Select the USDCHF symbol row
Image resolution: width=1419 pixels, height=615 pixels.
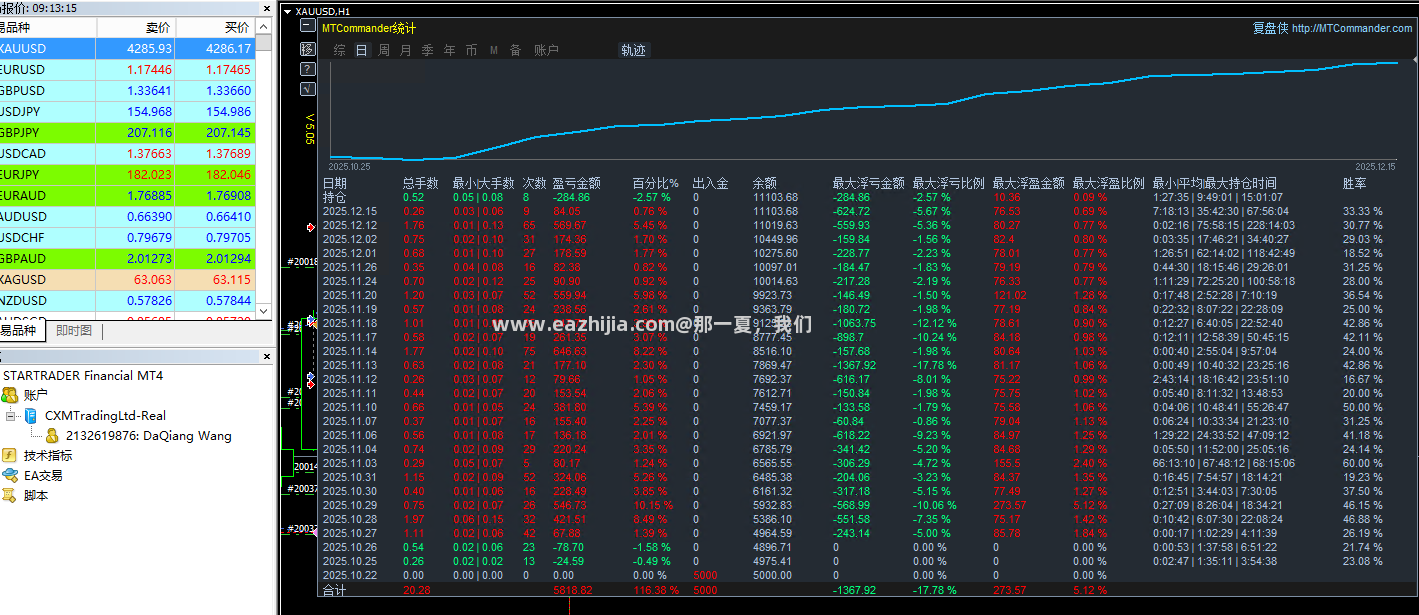pyautogui.click(x=128, y=237)
